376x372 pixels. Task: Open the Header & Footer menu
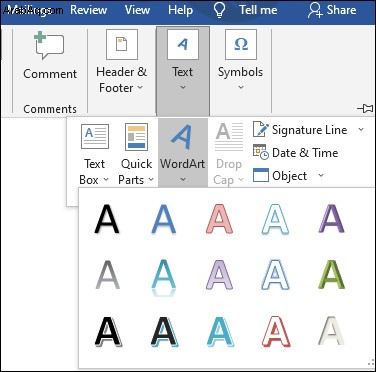[122, 62]
